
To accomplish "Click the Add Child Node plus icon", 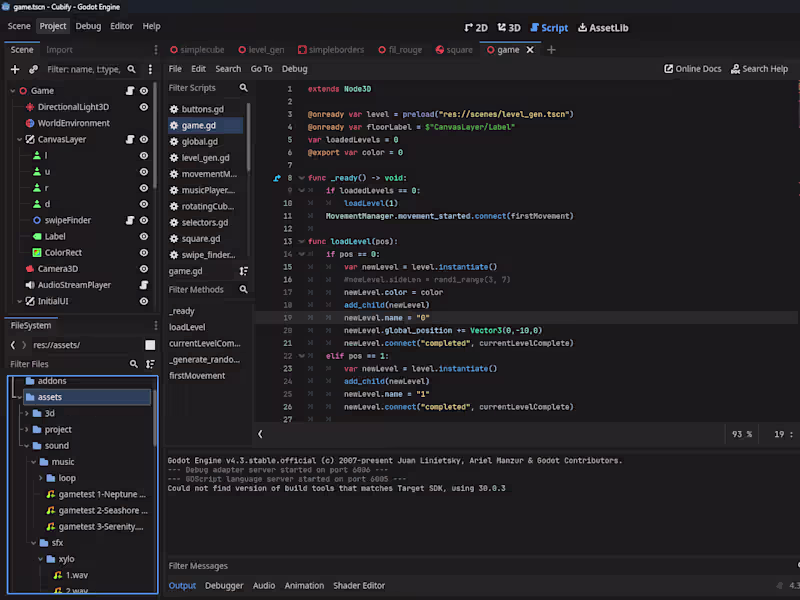I will pyautogui.click(x=15, y=70).
